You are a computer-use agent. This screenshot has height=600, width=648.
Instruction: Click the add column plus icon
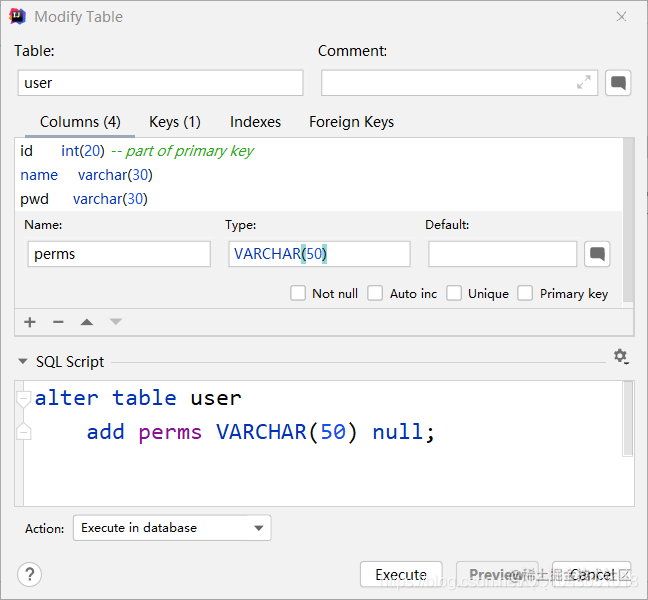[30, 322]
